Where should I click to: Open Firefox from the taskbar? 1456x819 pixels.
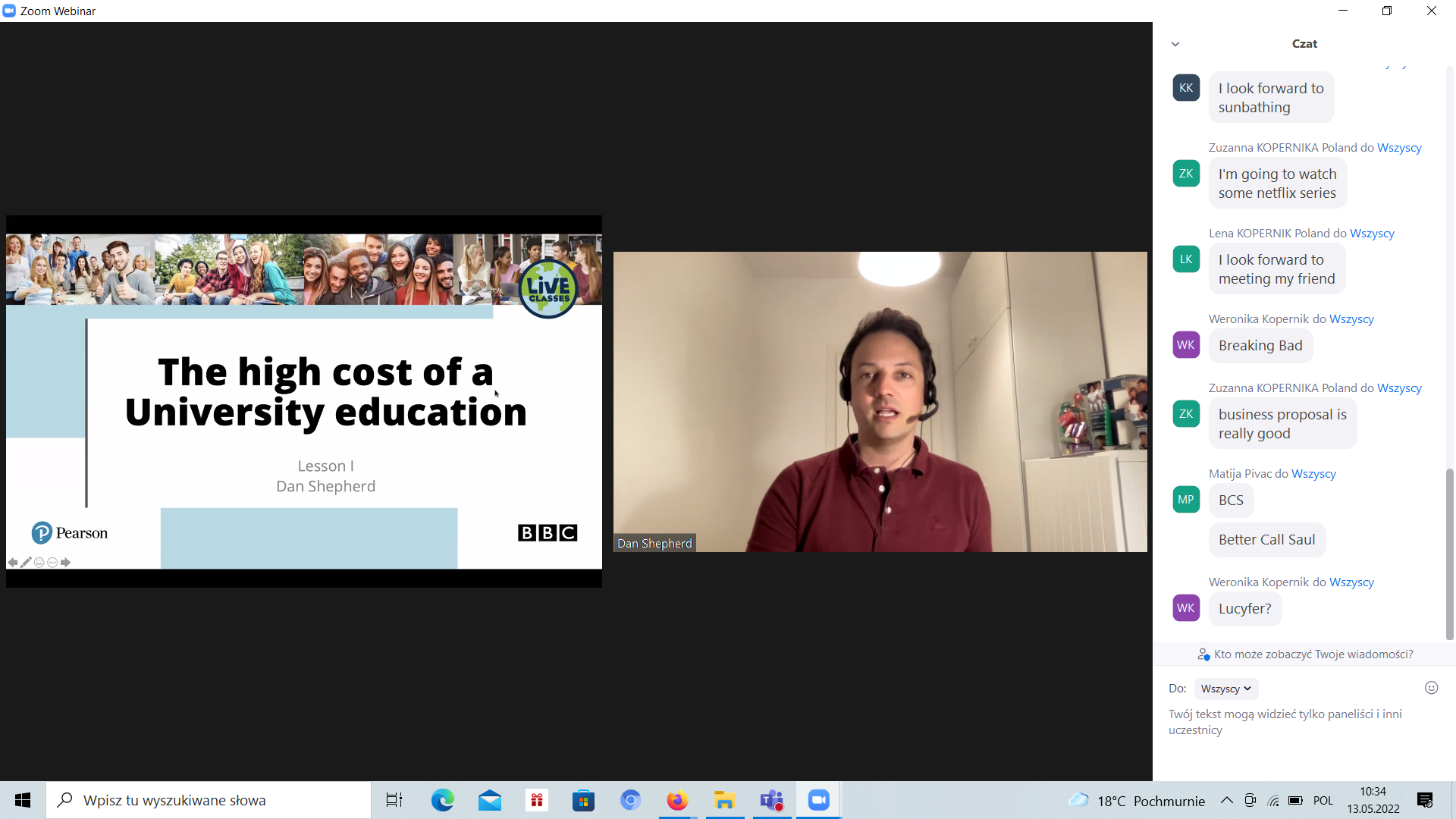[677, 800]
